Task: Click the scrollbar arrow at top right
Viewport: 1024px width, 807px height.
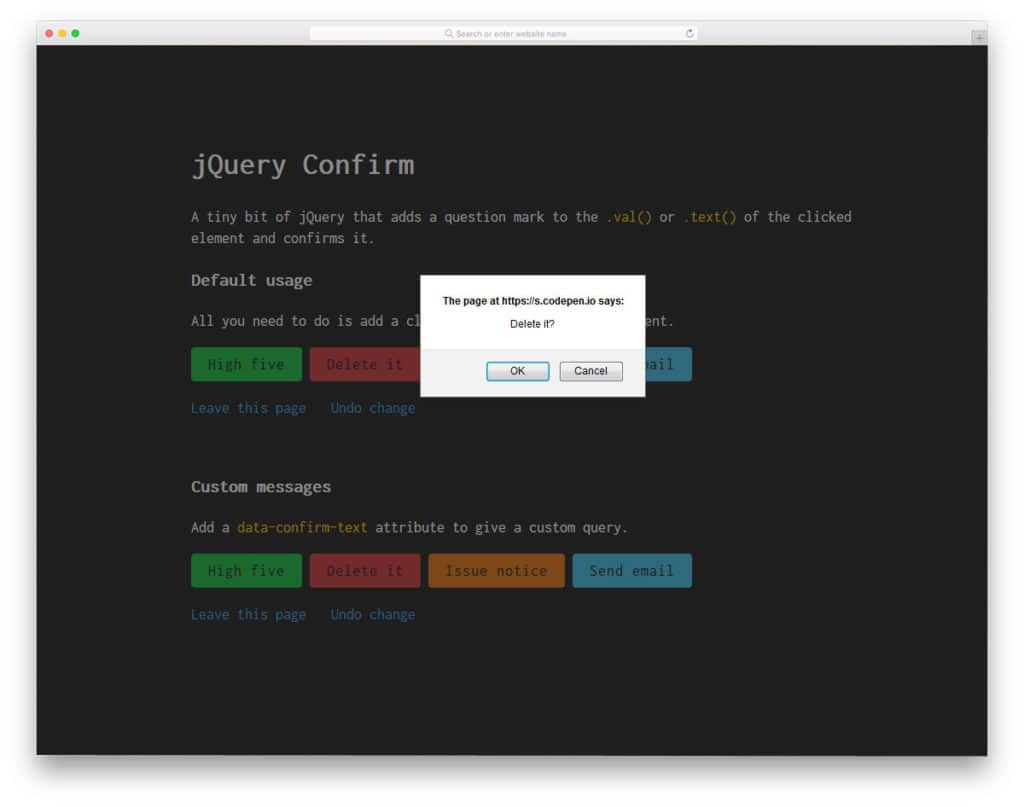Action: tap(978, 36)
